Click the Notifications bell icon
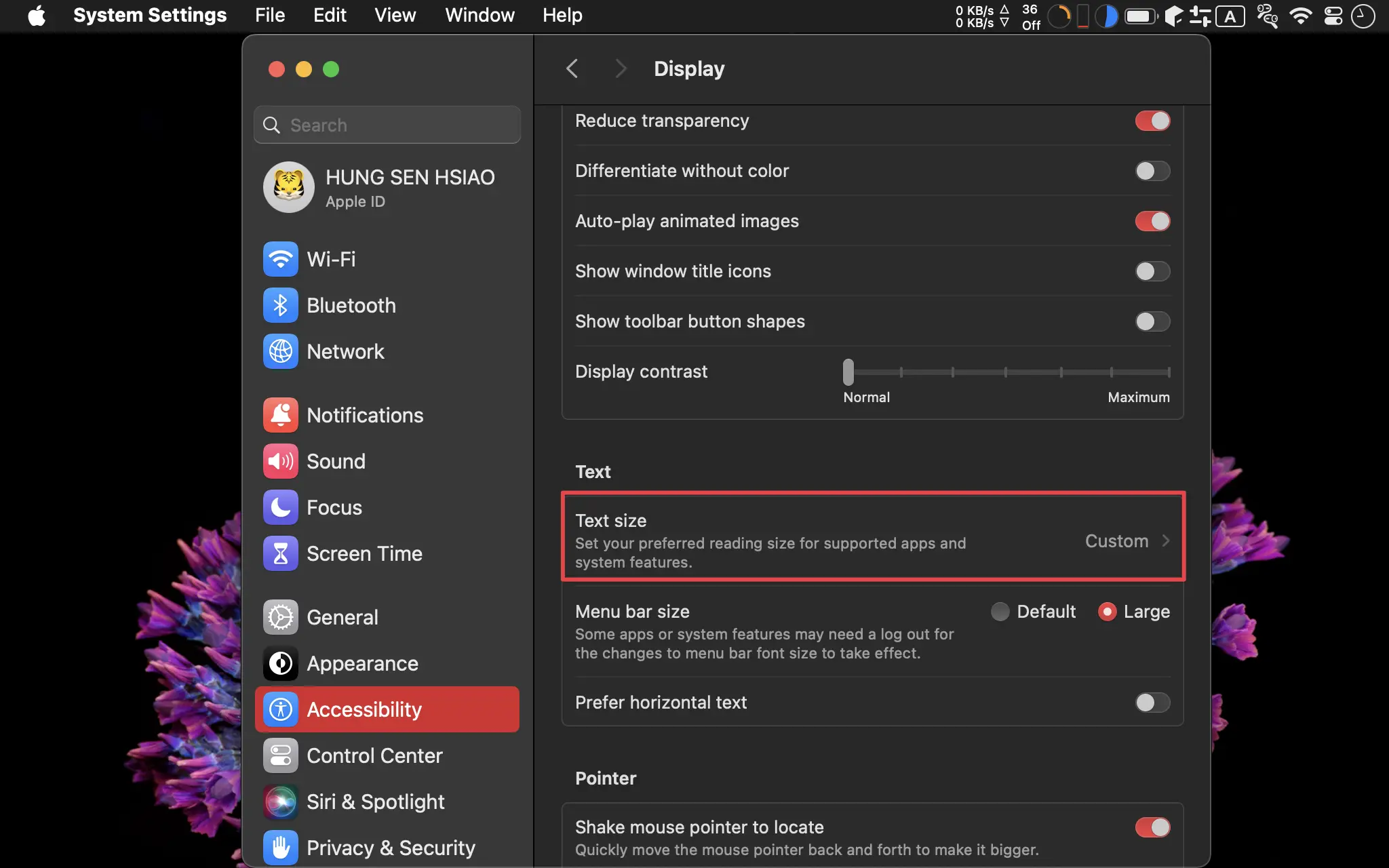 click(x=280, y=415)
